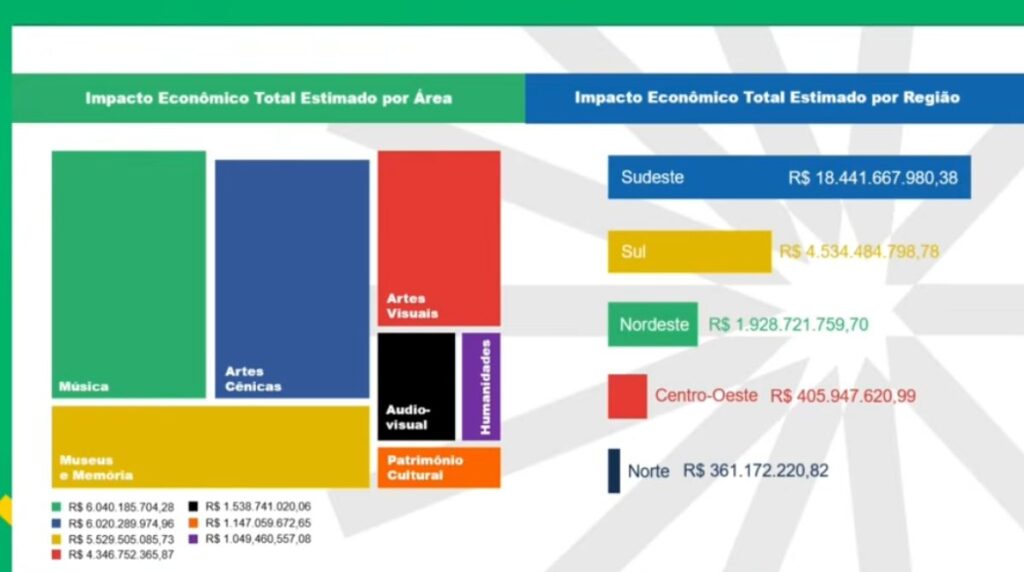
Task: Select the yellow Sul region bar
Action: [689, 251]
